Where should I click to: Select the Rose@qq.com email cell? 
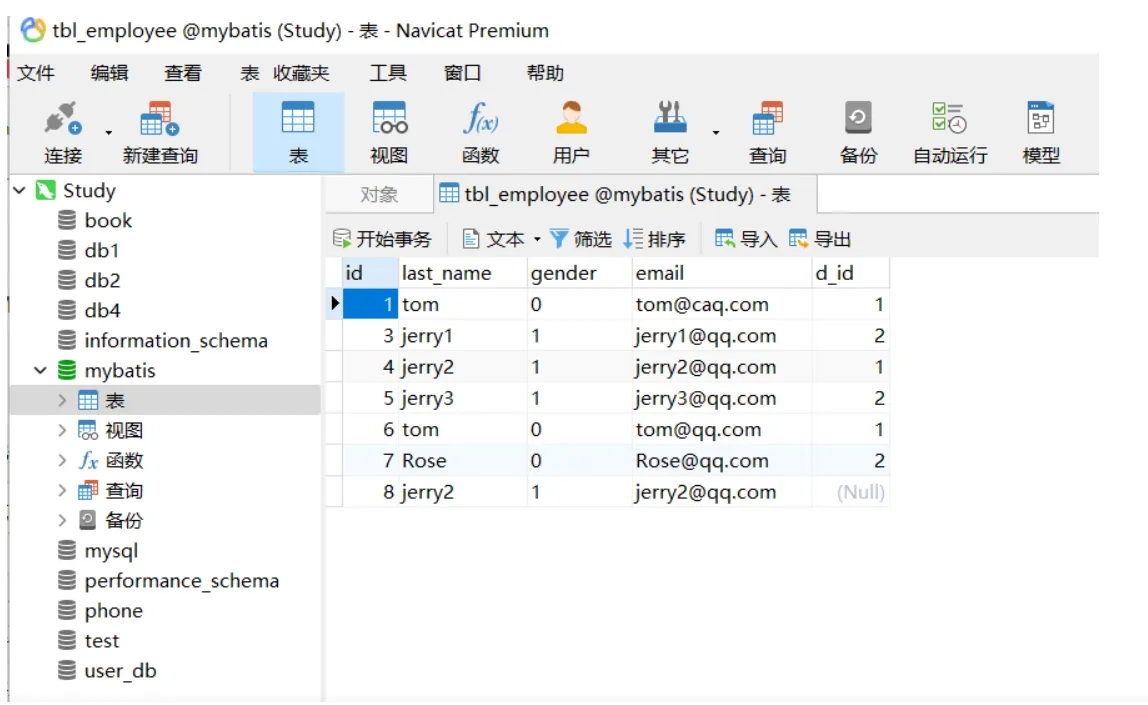(721, 460)
